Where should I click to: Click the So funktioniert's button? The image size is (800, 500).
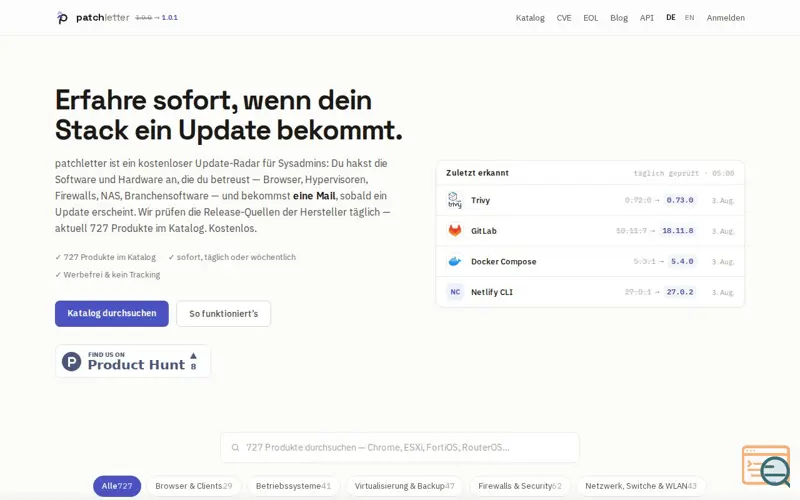point(223,313)
